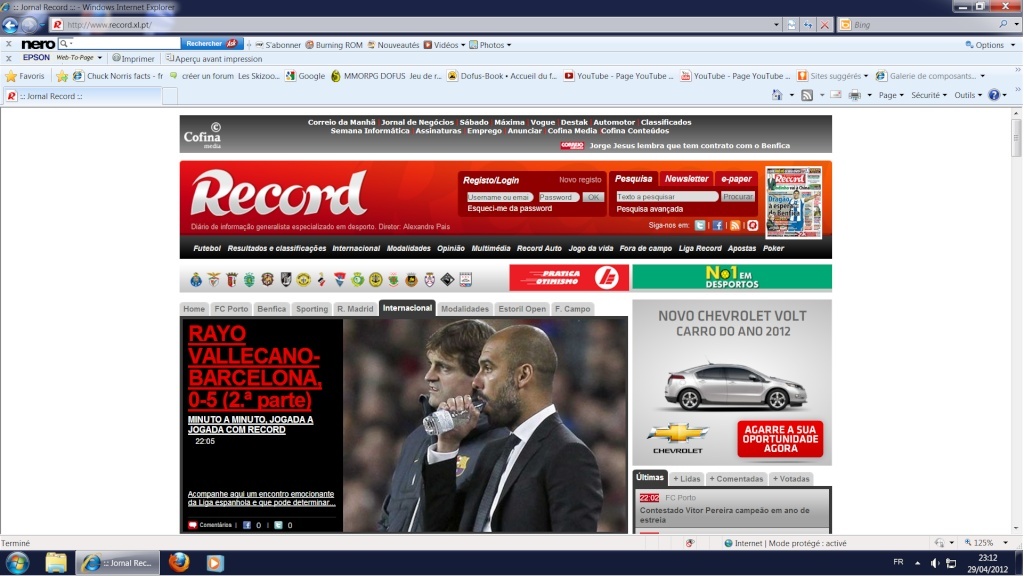Click Twitter share icon under the article
This screenshot has width=1024, height=576.
pyautogui.click(x=278, y=524)
